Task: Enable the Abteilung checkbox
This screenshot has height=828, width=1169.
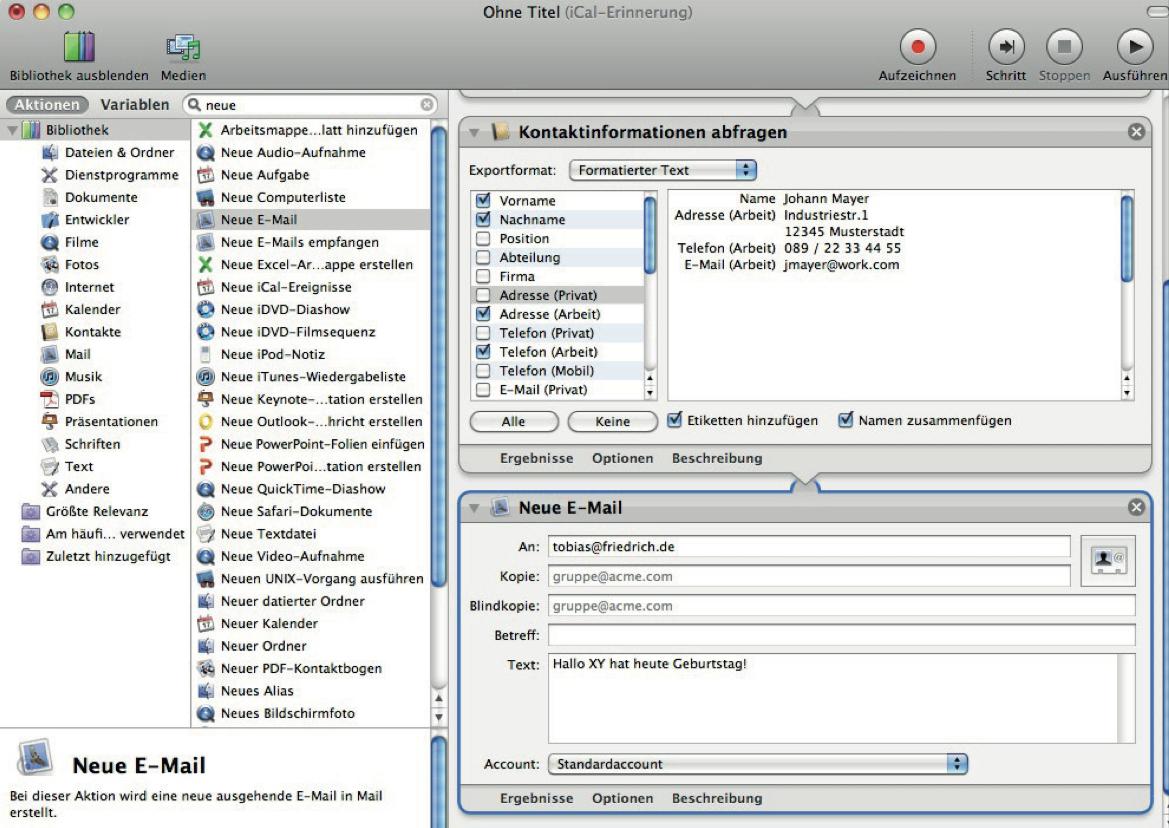Action: pos(483,257)
